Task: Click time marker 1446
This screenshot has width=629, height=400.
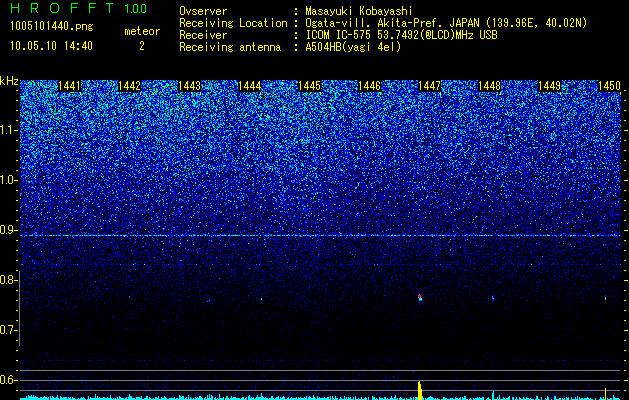Action: coord(369,86)
